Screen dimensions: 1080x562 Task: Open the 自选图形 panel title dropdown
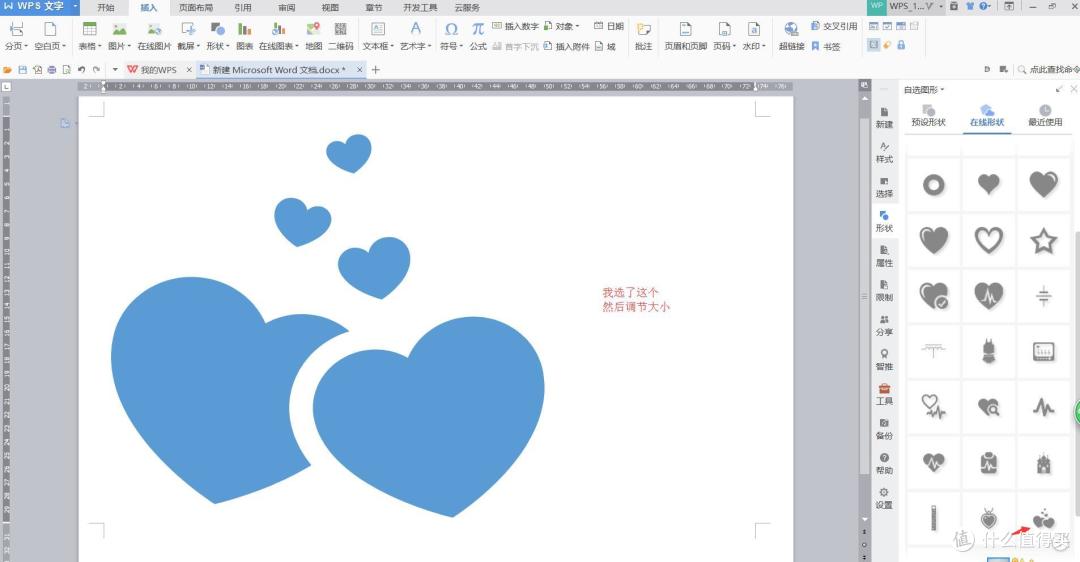click(x=924, y=90)
